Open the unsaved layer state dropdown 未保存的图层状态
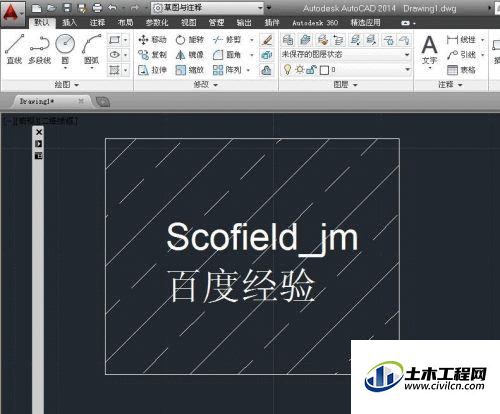Screen dimensions: 500x414 (346, 55)
